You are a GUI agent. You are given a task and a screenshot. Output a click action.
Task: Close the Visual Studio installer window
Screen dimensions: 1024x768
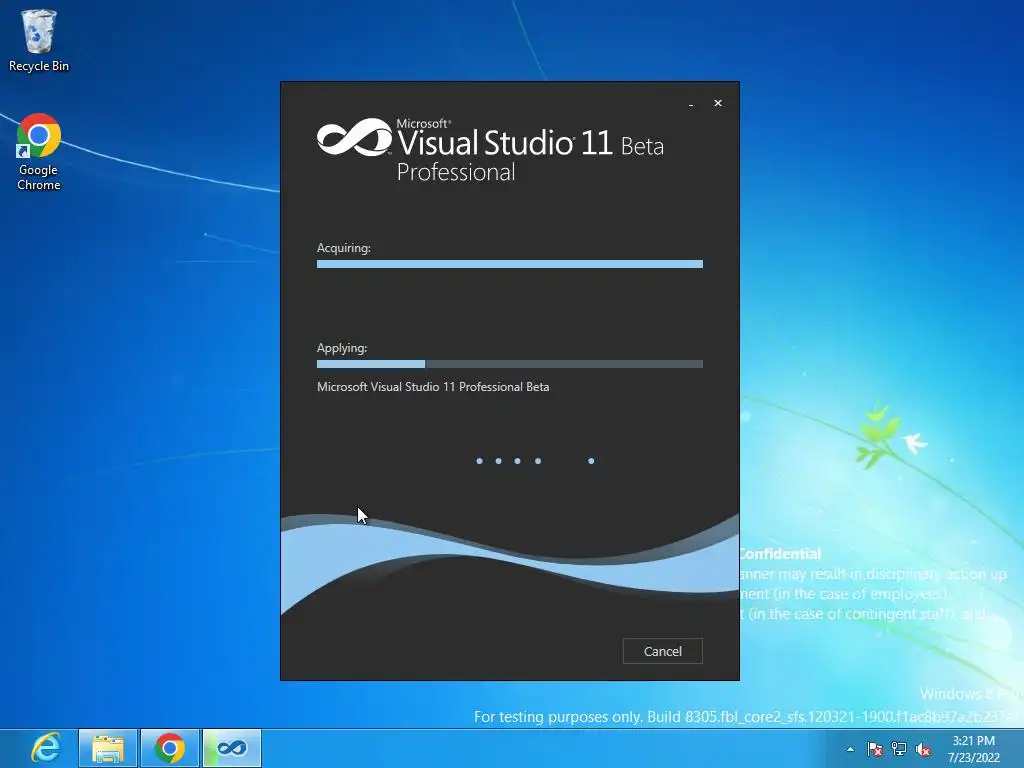[x=718, y=103]
